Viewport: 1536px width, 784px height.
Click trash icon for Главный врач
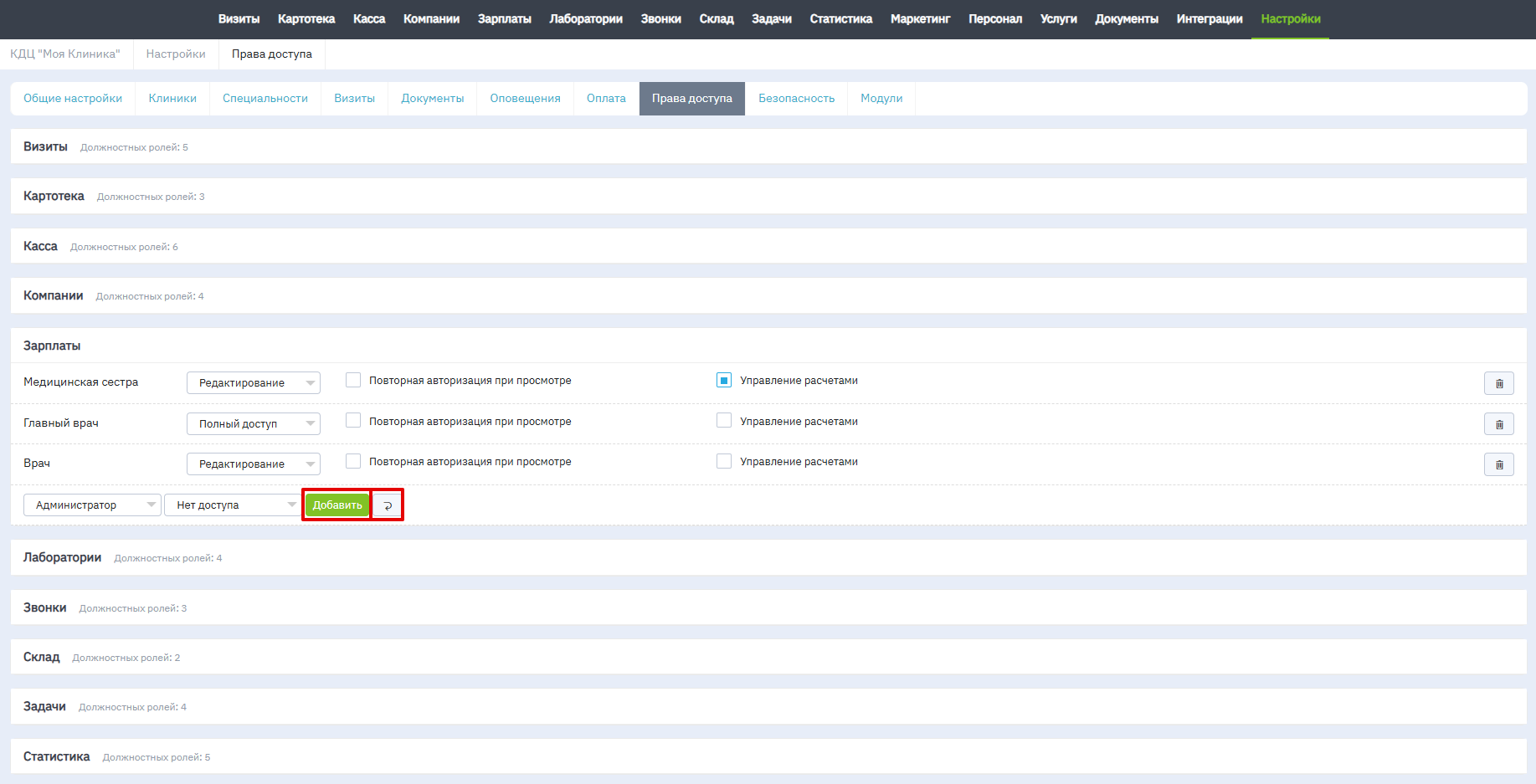[x=1498, y=424]
